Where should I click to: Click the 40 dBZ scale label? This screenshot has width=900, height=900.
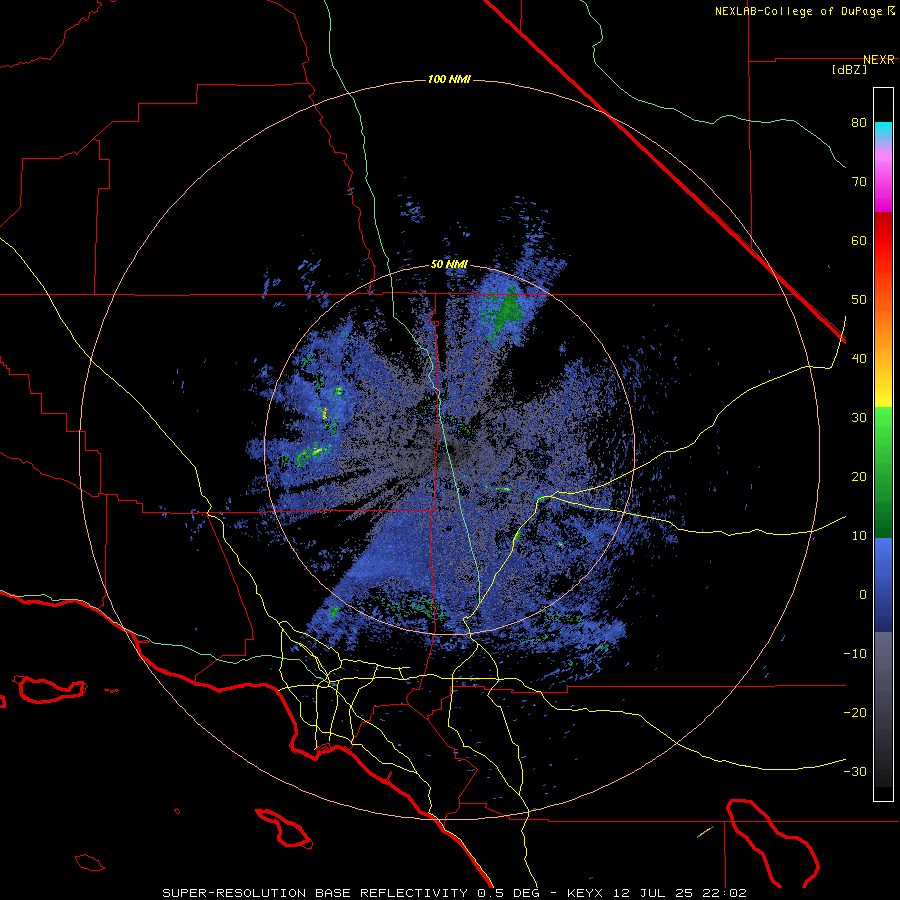859,359
